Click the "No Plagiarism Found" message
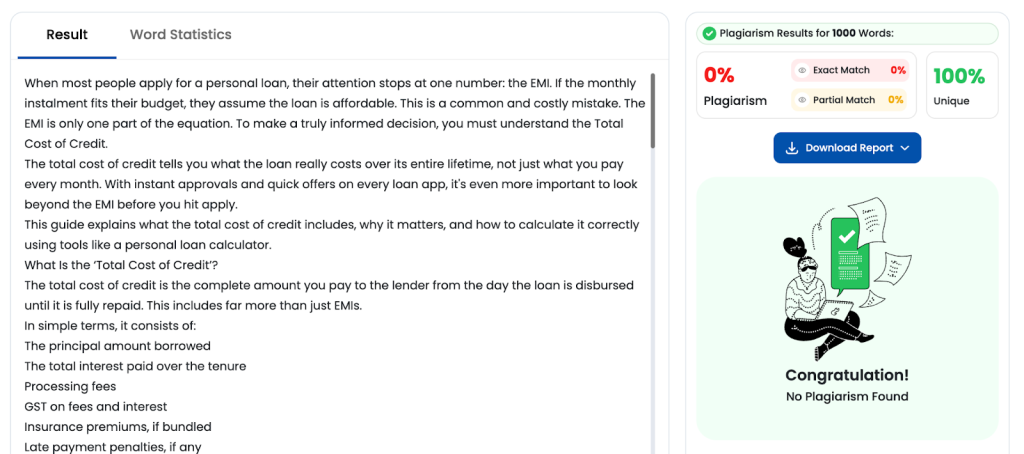 (x=847, y=397)
